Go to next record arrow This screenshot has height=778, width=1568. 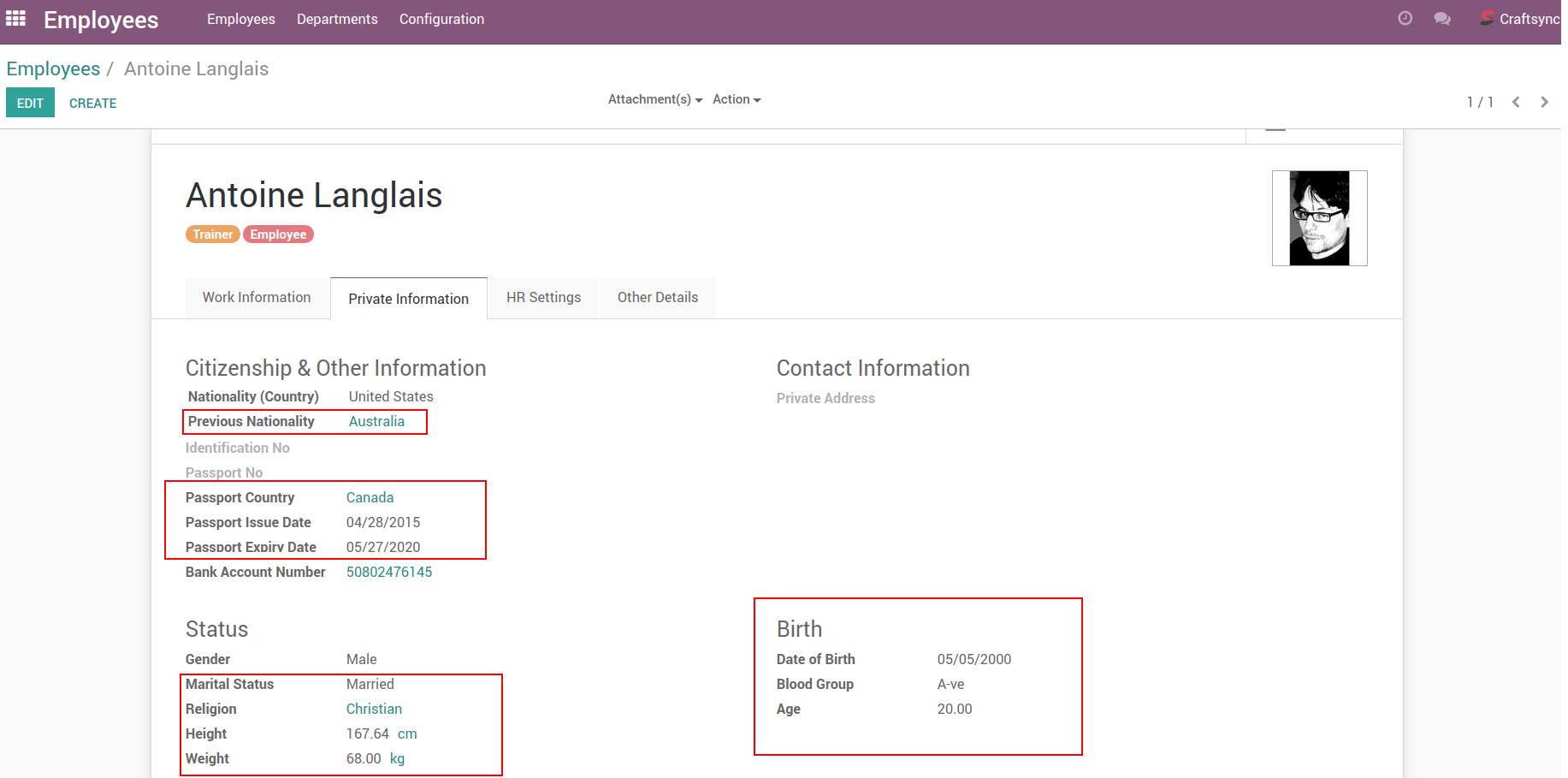pos(1544,102)
